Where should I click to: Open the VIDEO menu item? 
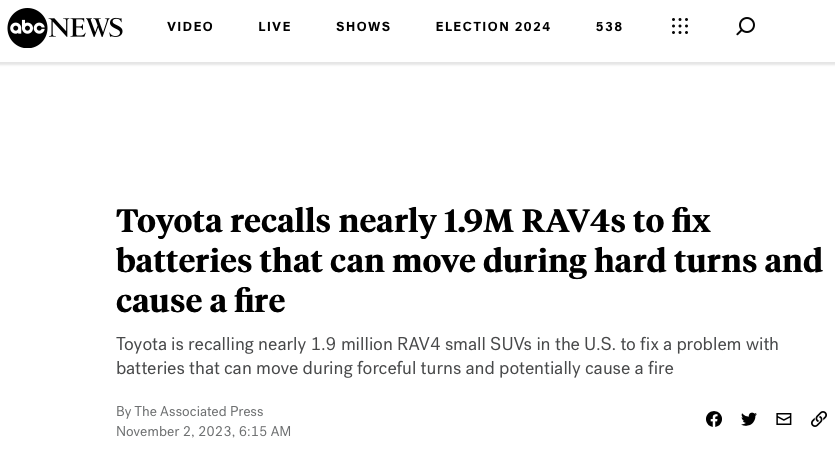(x=190, y=27)
